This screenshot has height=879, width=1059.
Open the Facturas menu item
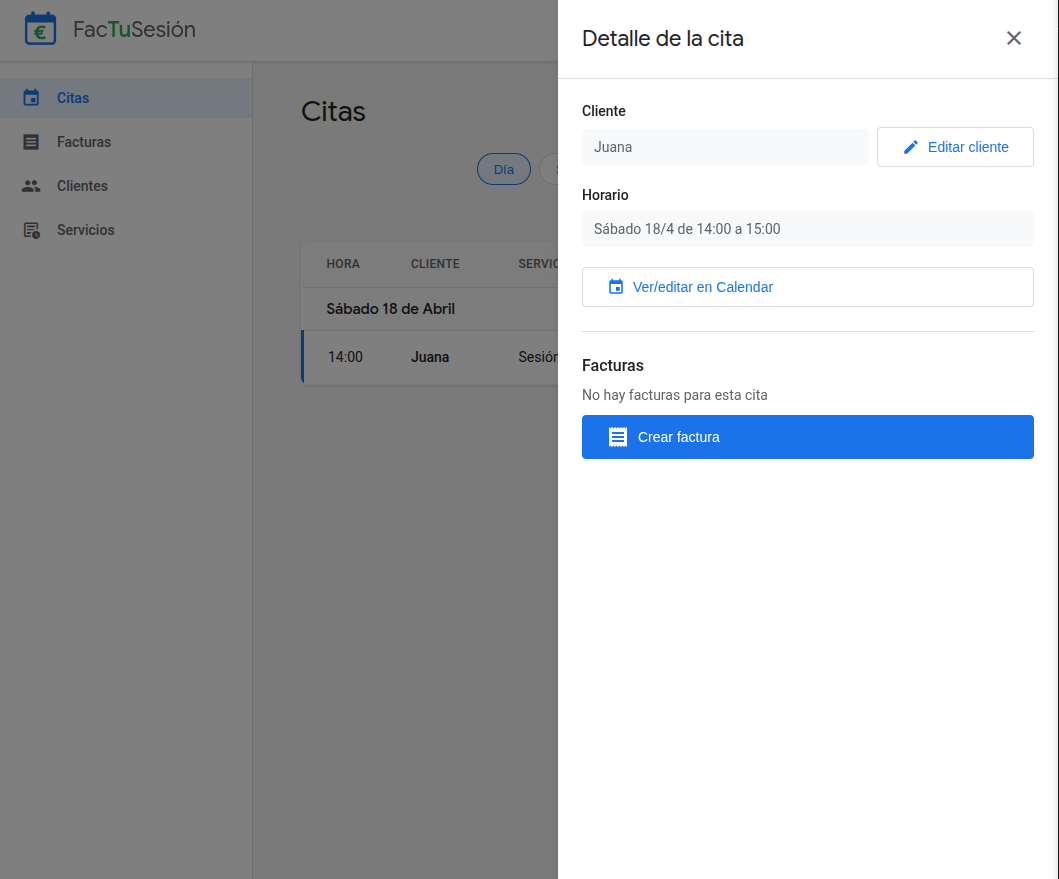[x=84, y=142]
